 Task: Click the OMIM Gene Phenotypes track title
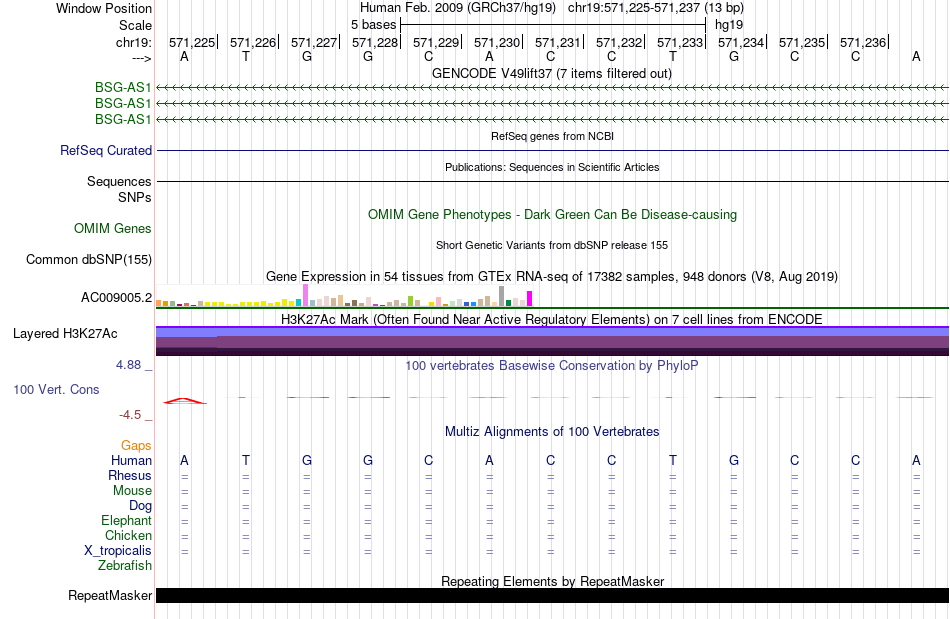(x=553, y=214)
